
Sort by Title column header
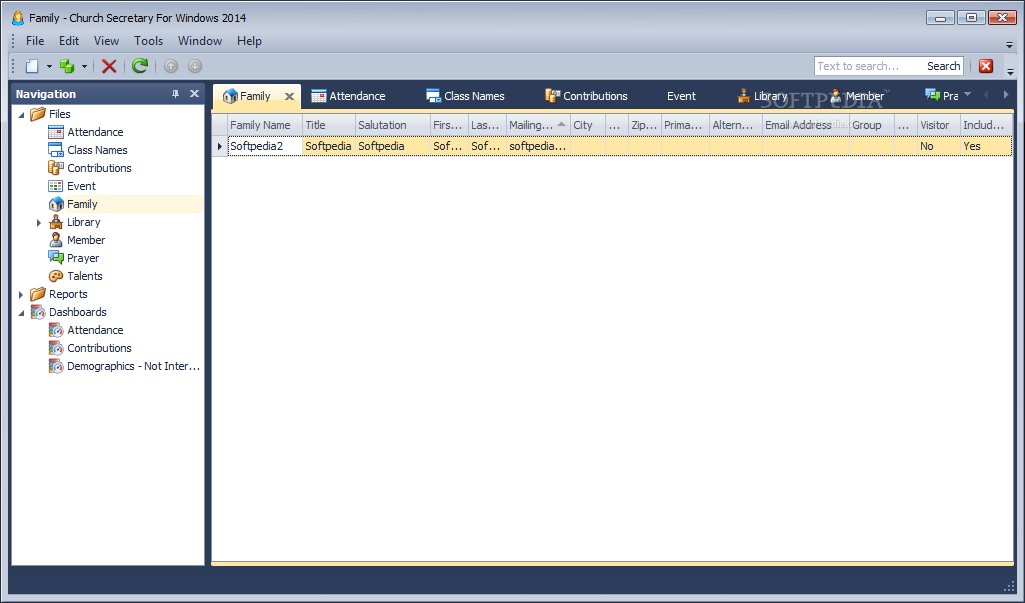click(x=329, y=125)
